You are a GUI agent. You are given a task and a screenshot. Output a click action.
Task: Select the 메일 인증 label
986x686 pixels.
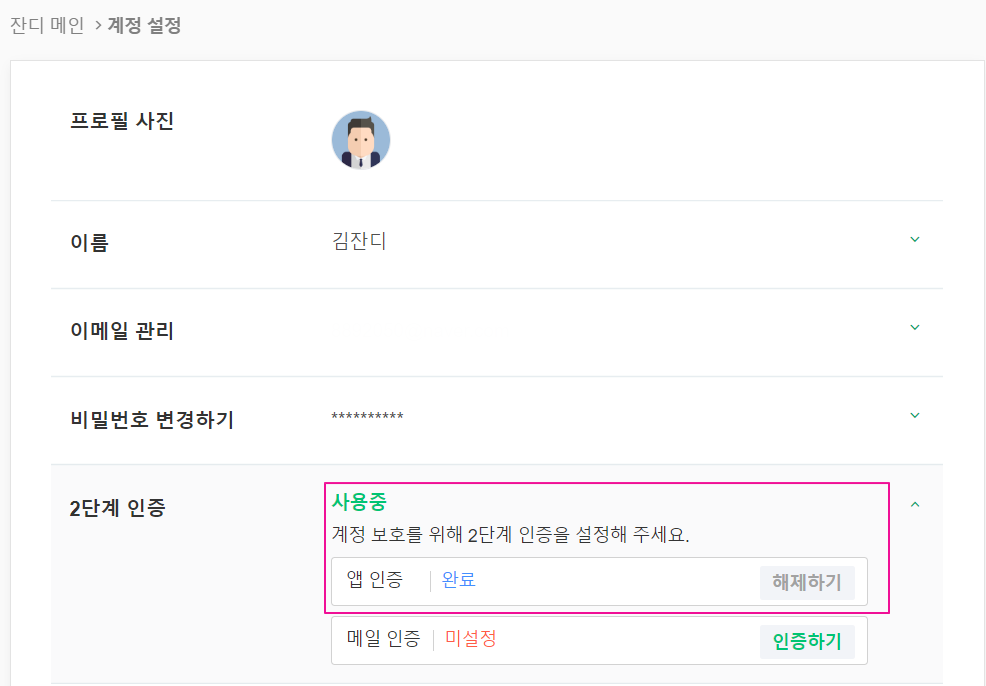tap(383, 639)
